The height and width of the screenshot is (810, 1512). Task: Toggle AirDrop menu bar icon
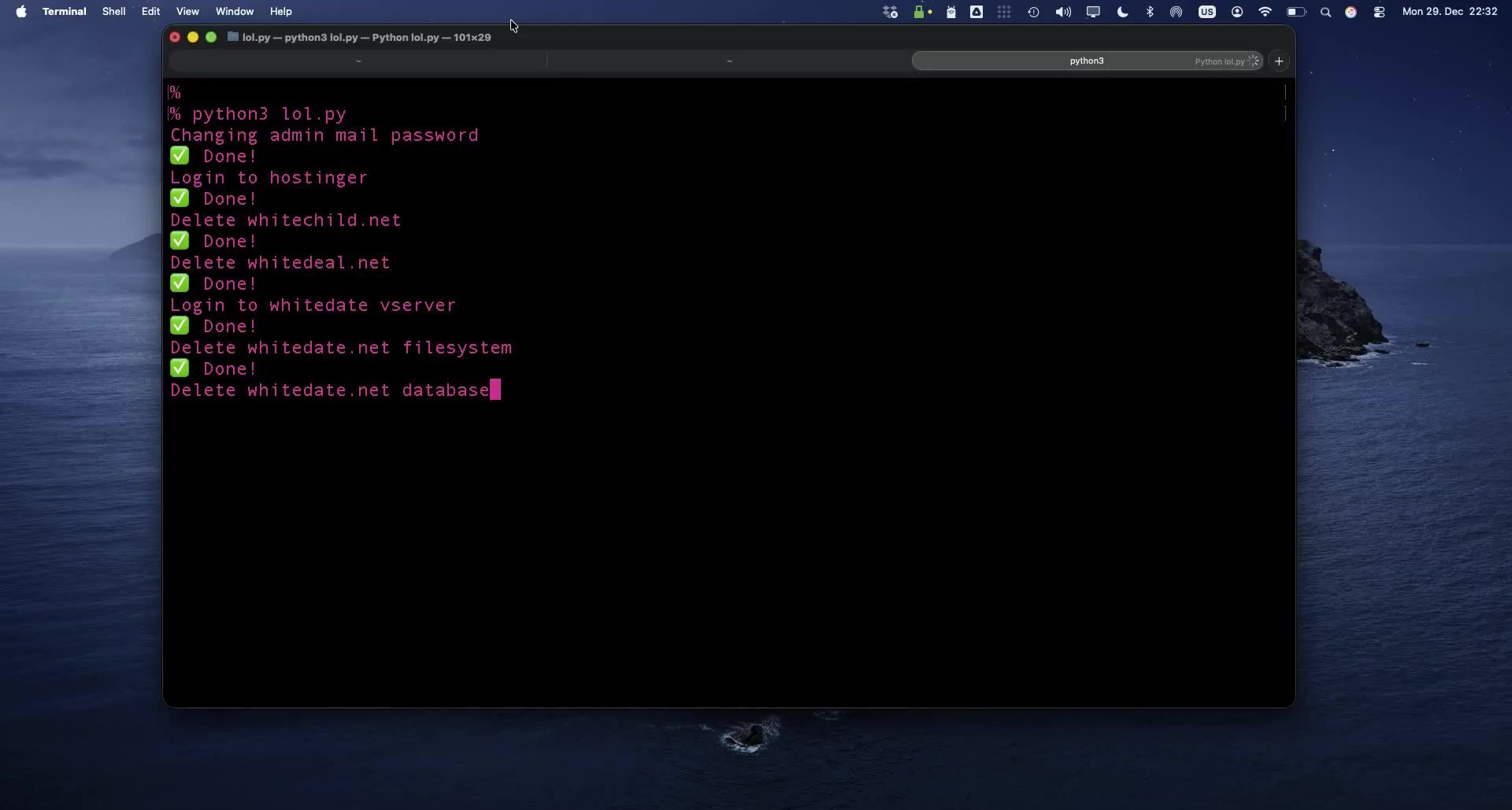point(1176,12)
